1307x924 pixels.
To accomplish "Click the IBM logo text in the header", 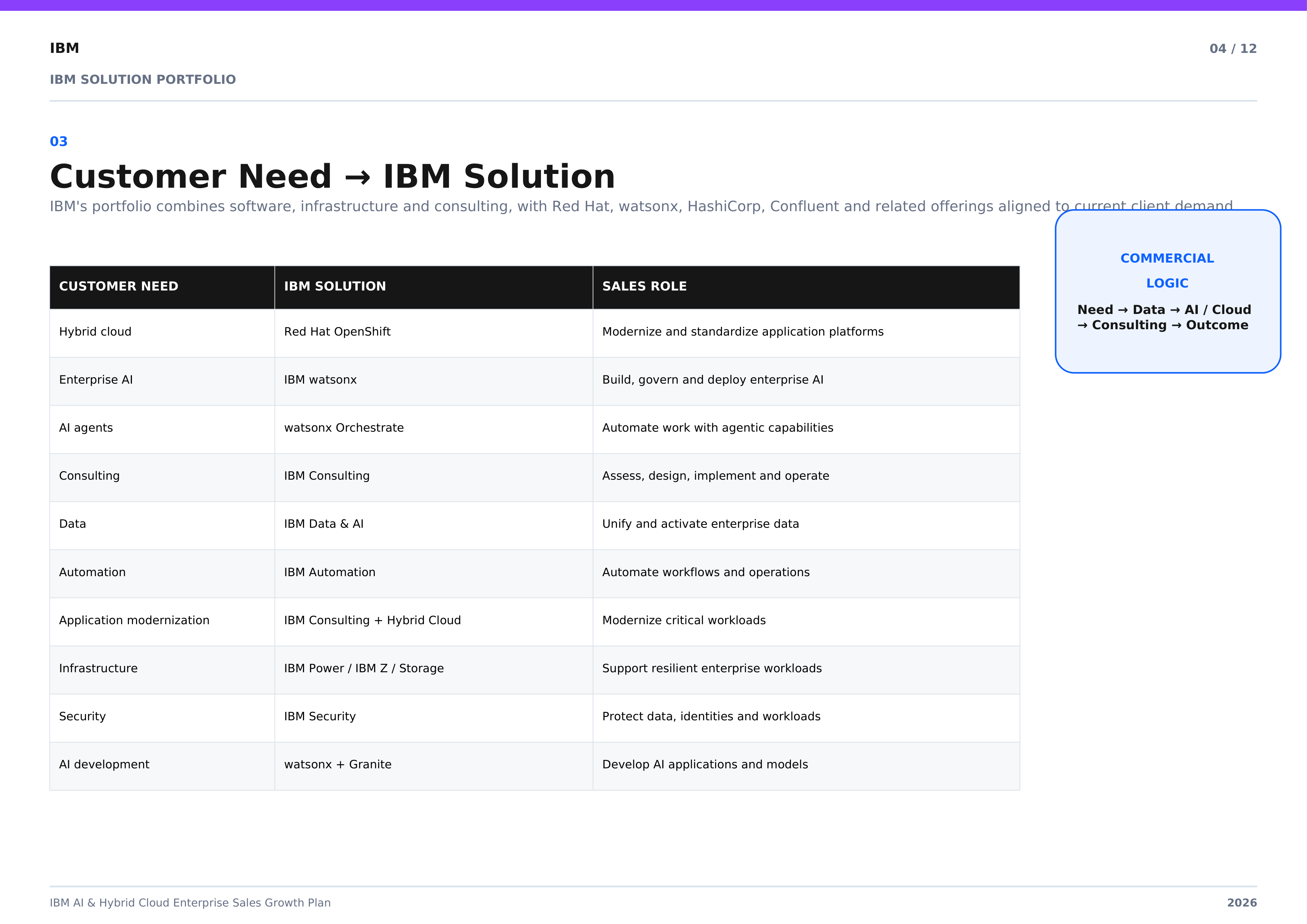I will [x=64, y=48].
